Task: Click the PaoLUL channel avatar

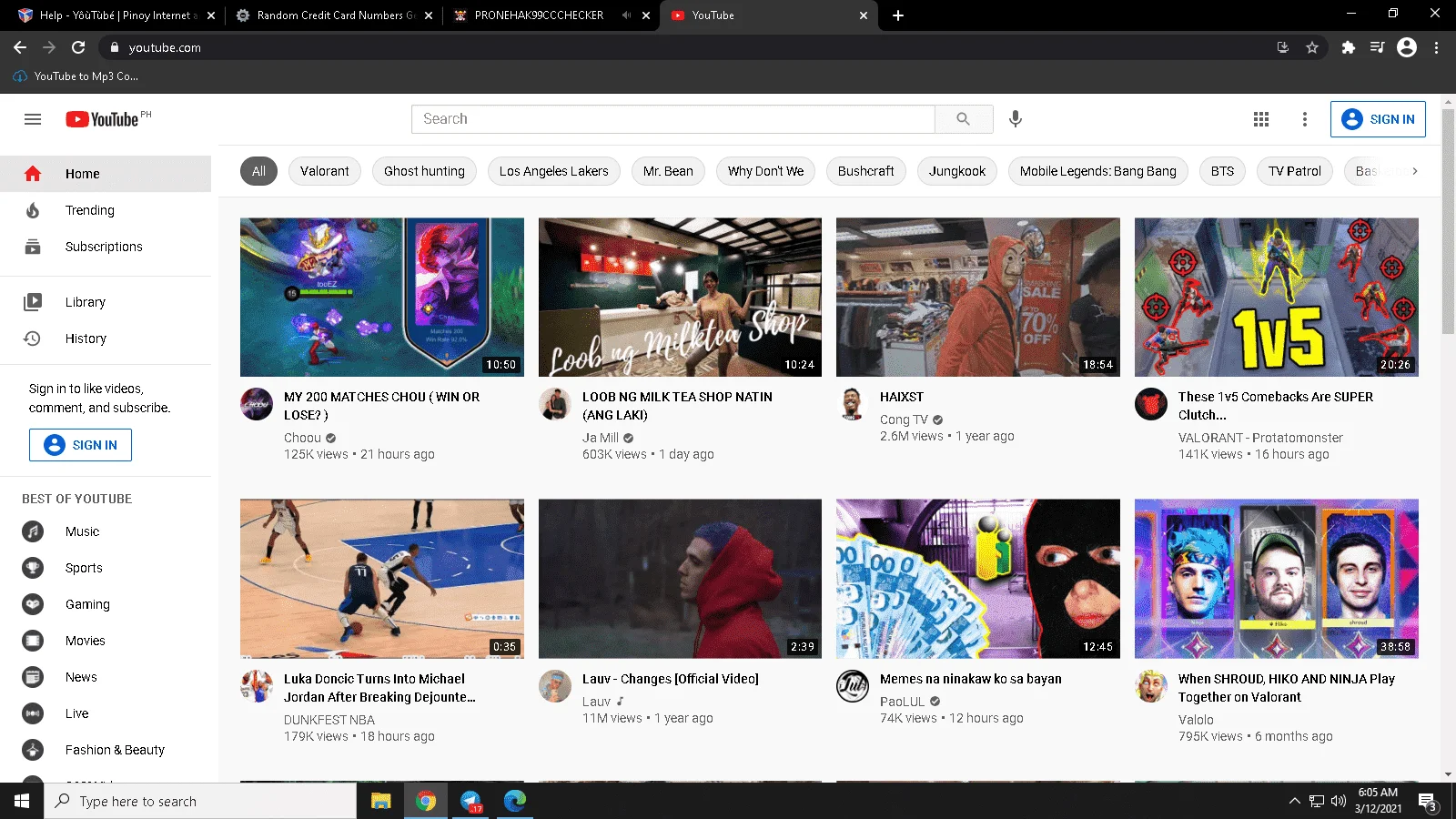Action: point(853,686)
